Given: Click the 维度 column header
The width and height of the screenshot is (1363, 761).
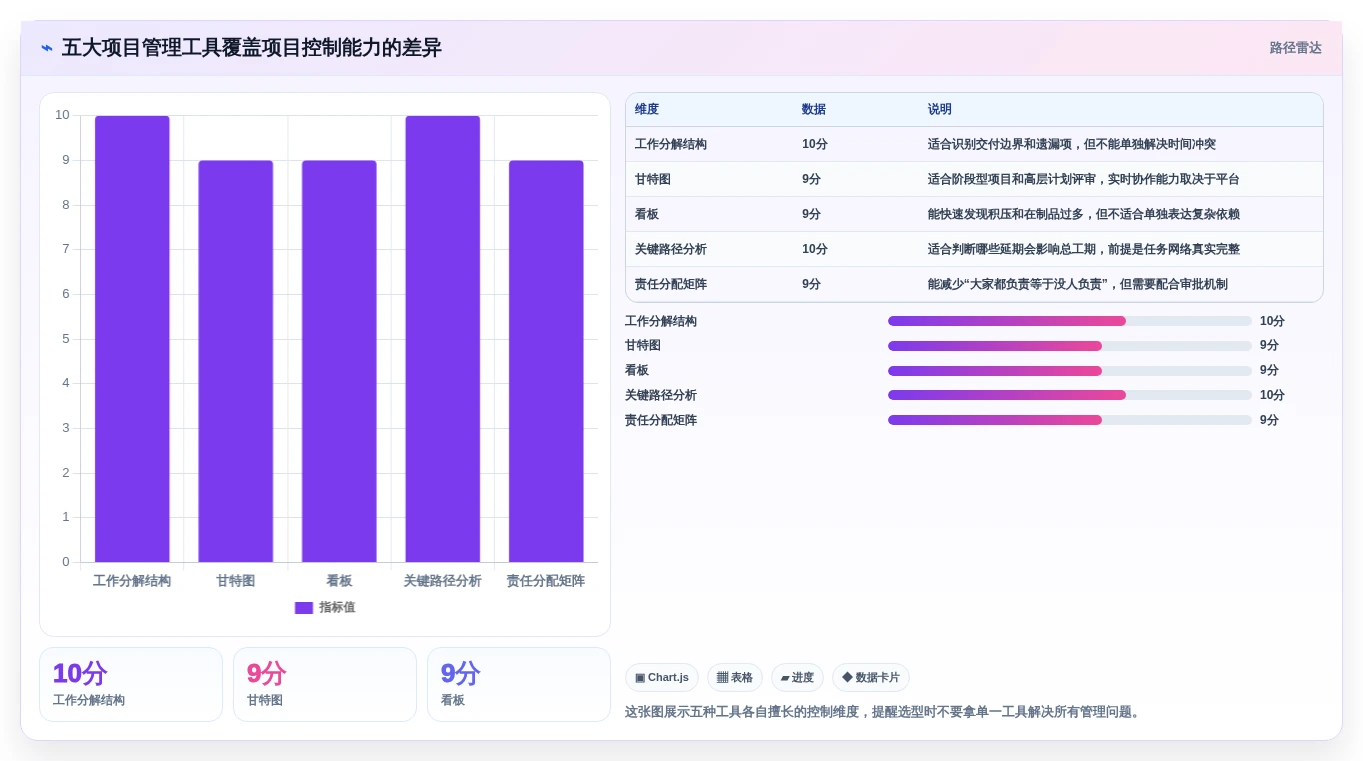Looking at the screenshot, I should click(647, 110).
